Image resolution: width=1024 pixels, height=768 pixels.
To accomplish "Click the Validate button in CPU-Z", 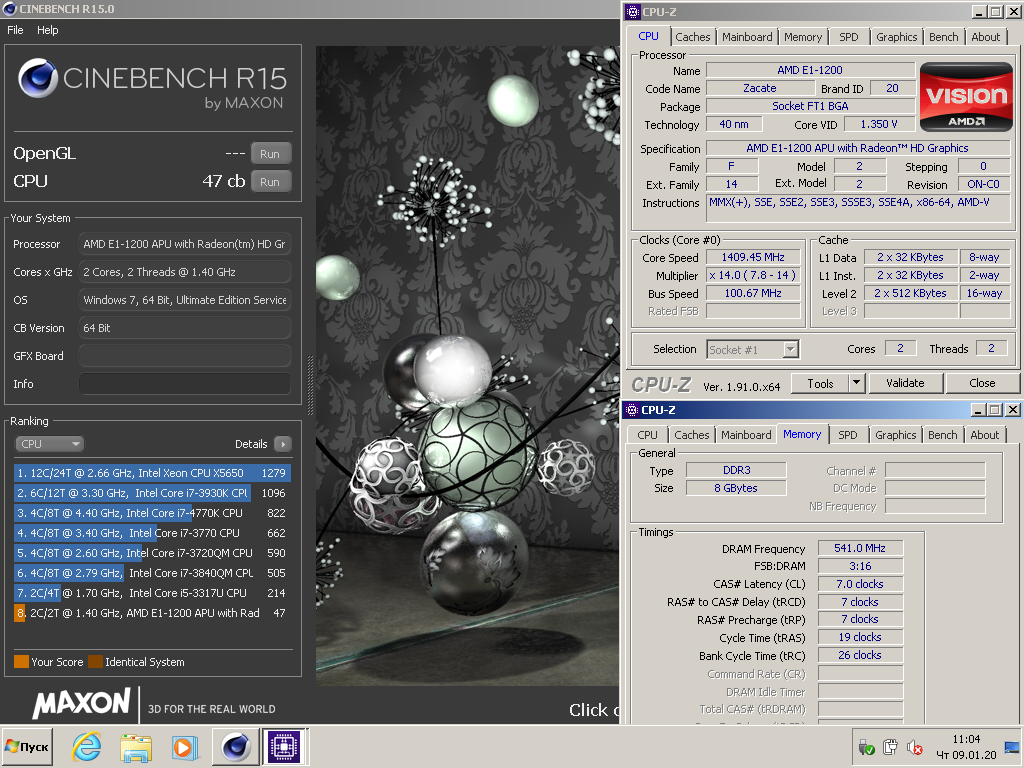I will click(x=905, y=383).
